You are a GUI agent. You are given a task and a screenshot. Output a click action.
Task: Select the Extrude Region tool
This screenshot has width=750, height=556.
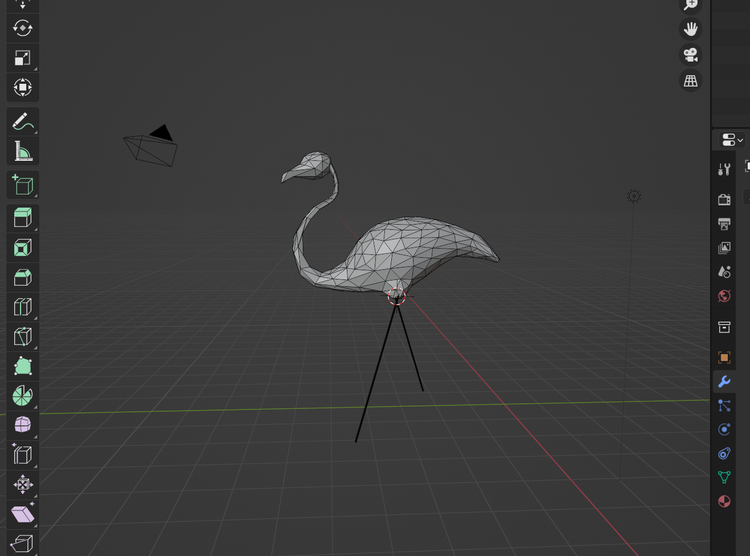(22, 218)
